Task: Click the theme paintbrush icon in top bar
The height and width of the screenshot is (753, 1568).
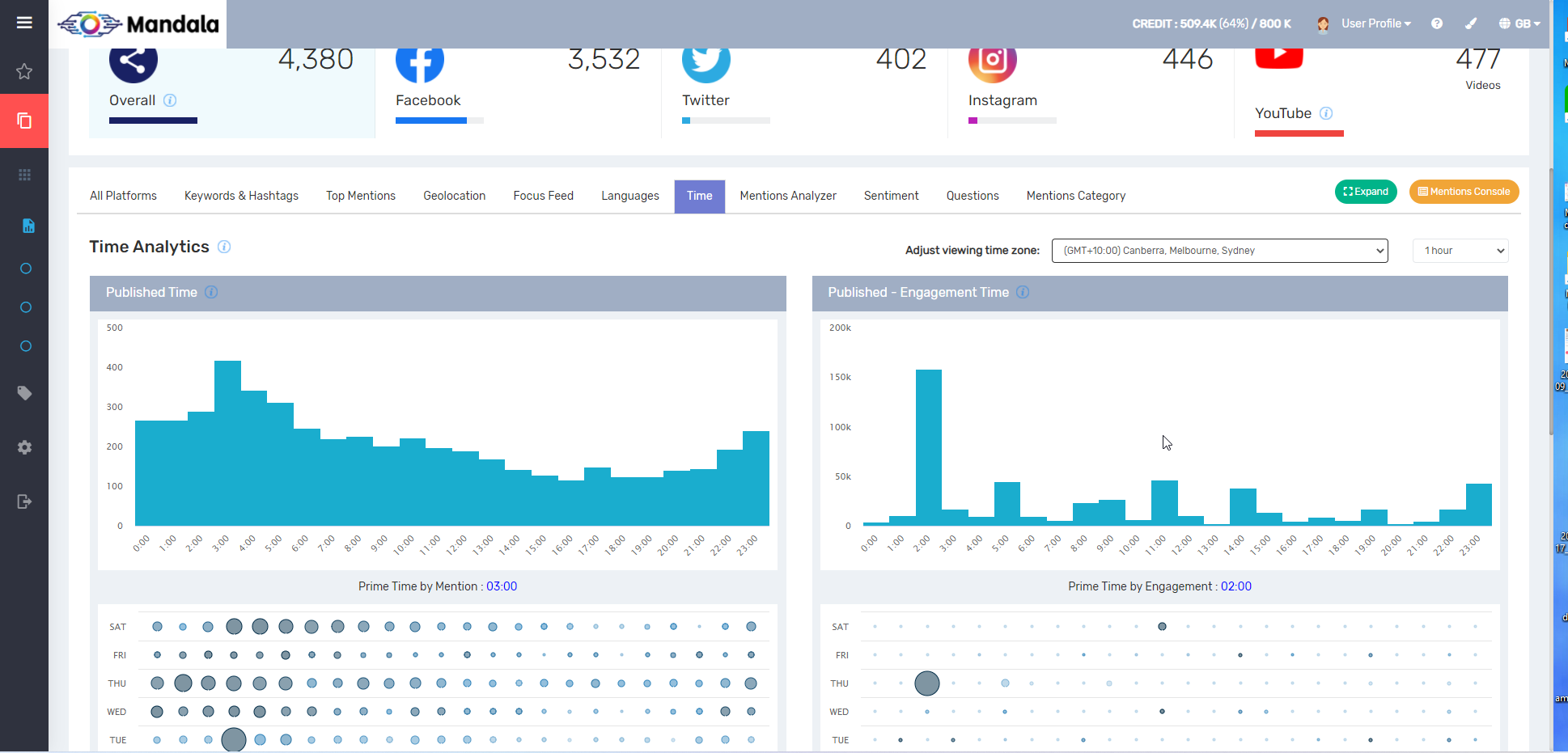Action: point(1471,23)
